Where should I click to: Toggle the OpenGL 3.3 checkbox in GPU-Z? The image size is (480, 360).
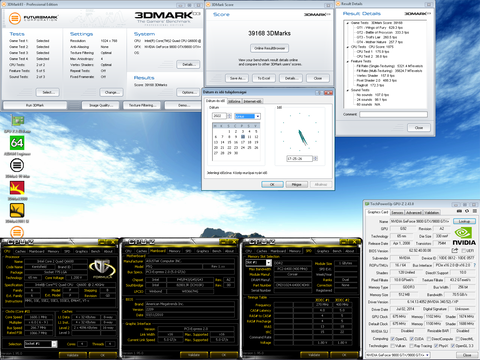coord(452,346)
